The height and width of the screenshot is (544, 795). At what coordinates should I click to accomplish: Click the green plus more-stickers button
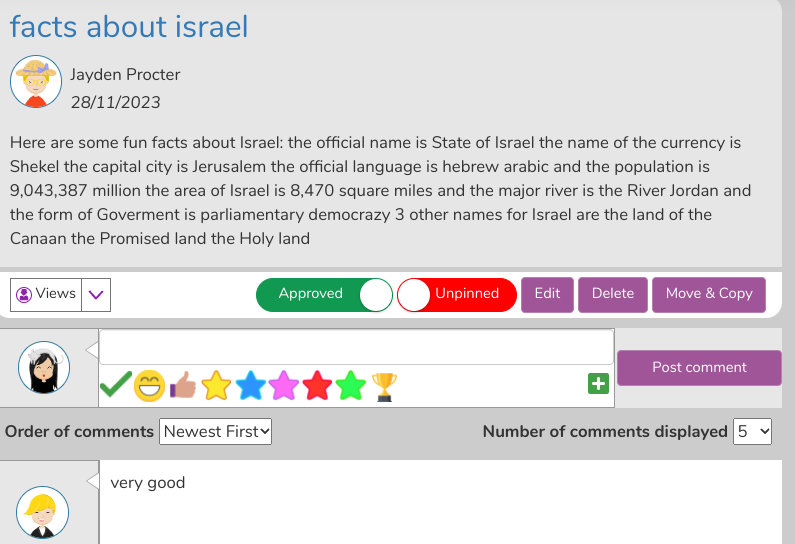tap(598, 384)
